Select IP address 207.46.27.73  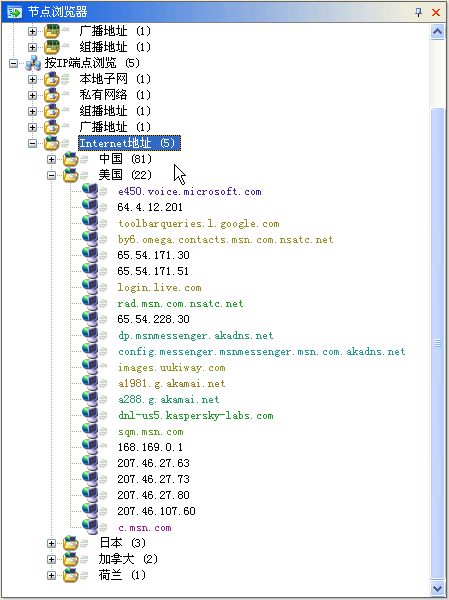153,479
